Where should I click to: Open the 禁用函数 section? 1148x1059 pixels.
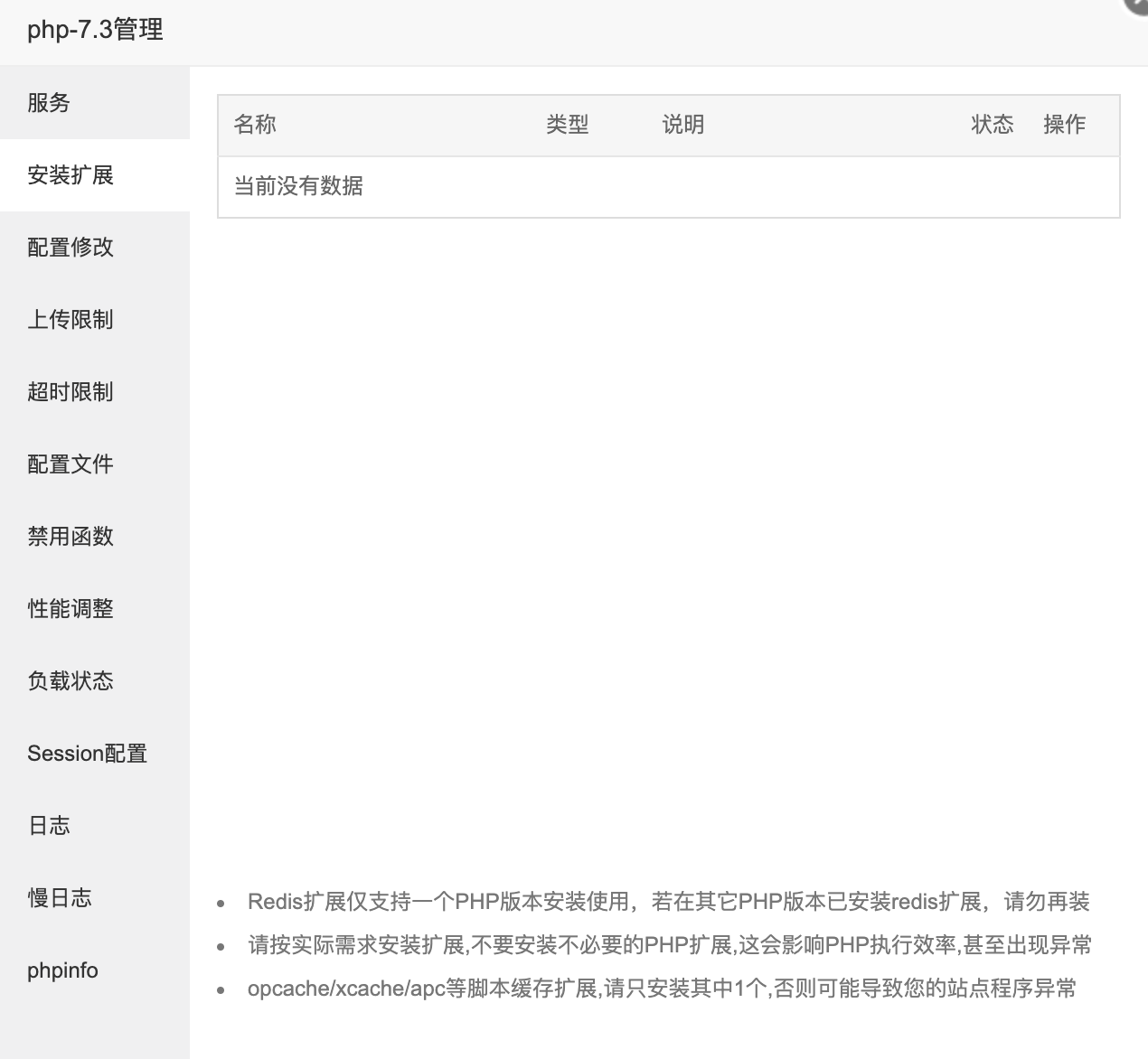(95, 537)
